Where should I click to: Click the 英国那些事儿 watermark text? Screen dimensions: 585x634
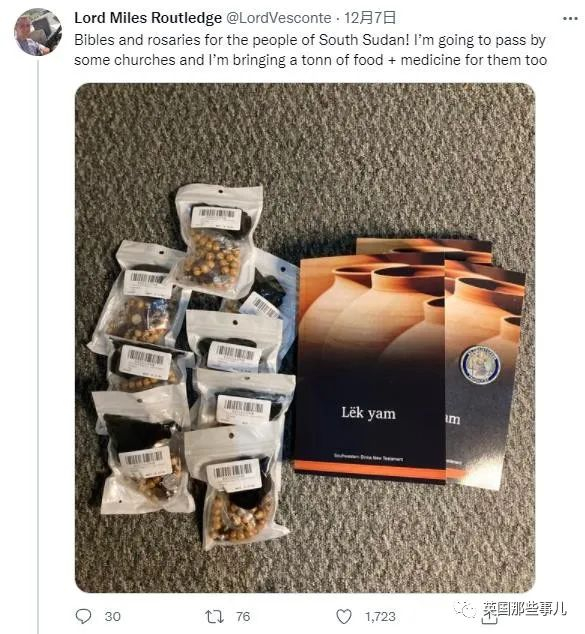click(x=525, y=609)
